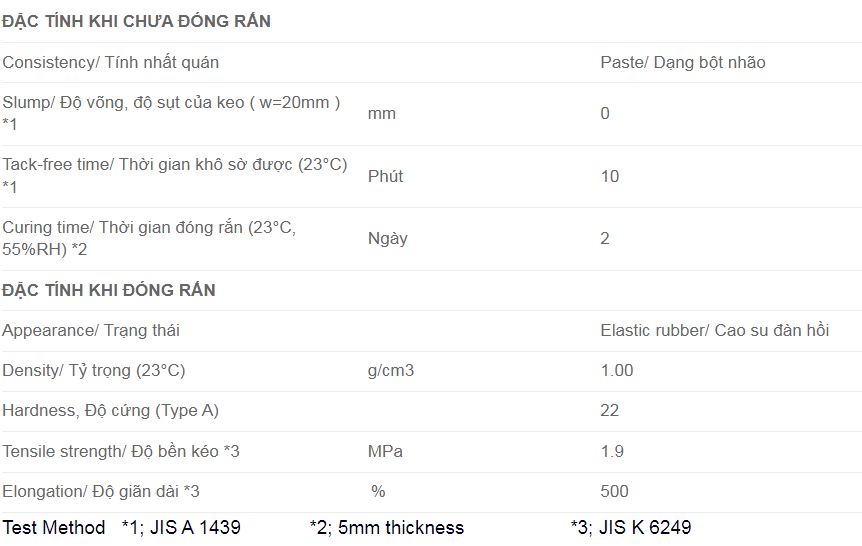Click the Curing time row label
The width and height of the screenshot is (862, 546).
click(x=149, y=228)
